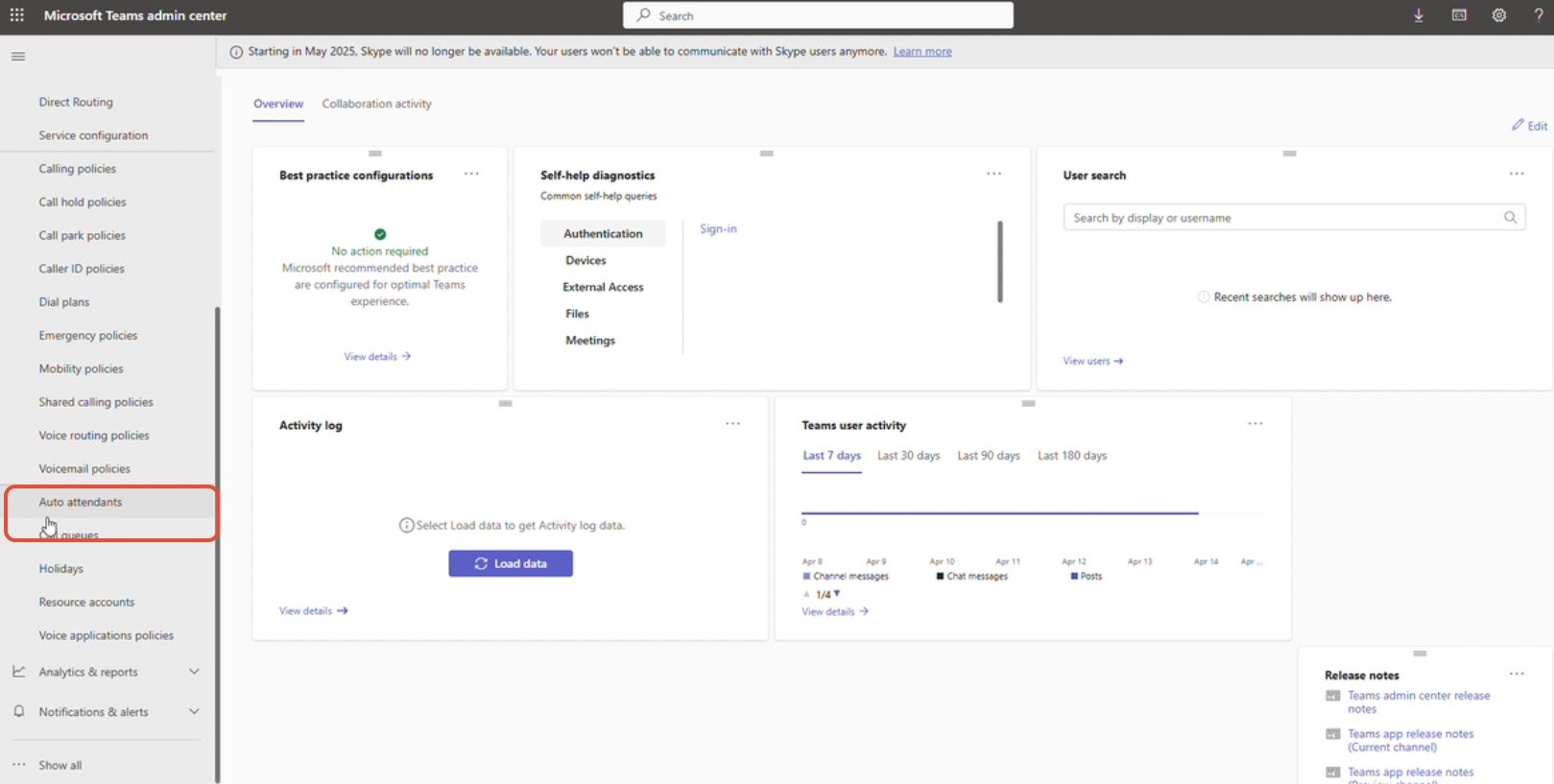The width and height of the screenshot is (1554, 784).
Task: Open Activity log card more options
Action: 732,423
